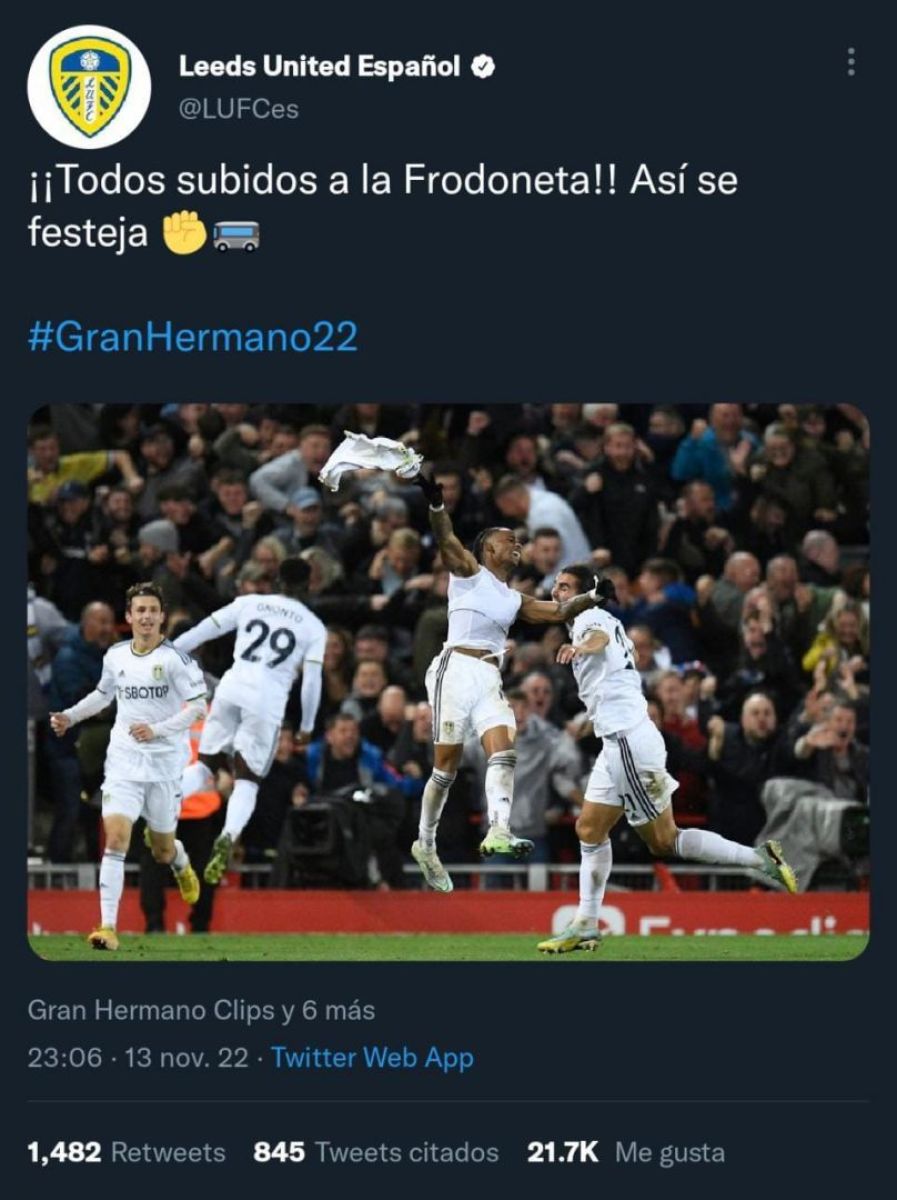The width and height of the screenshot is (897, 1200).
Task: Open the Twitter Web App source link
Action: pos(372,1057)
